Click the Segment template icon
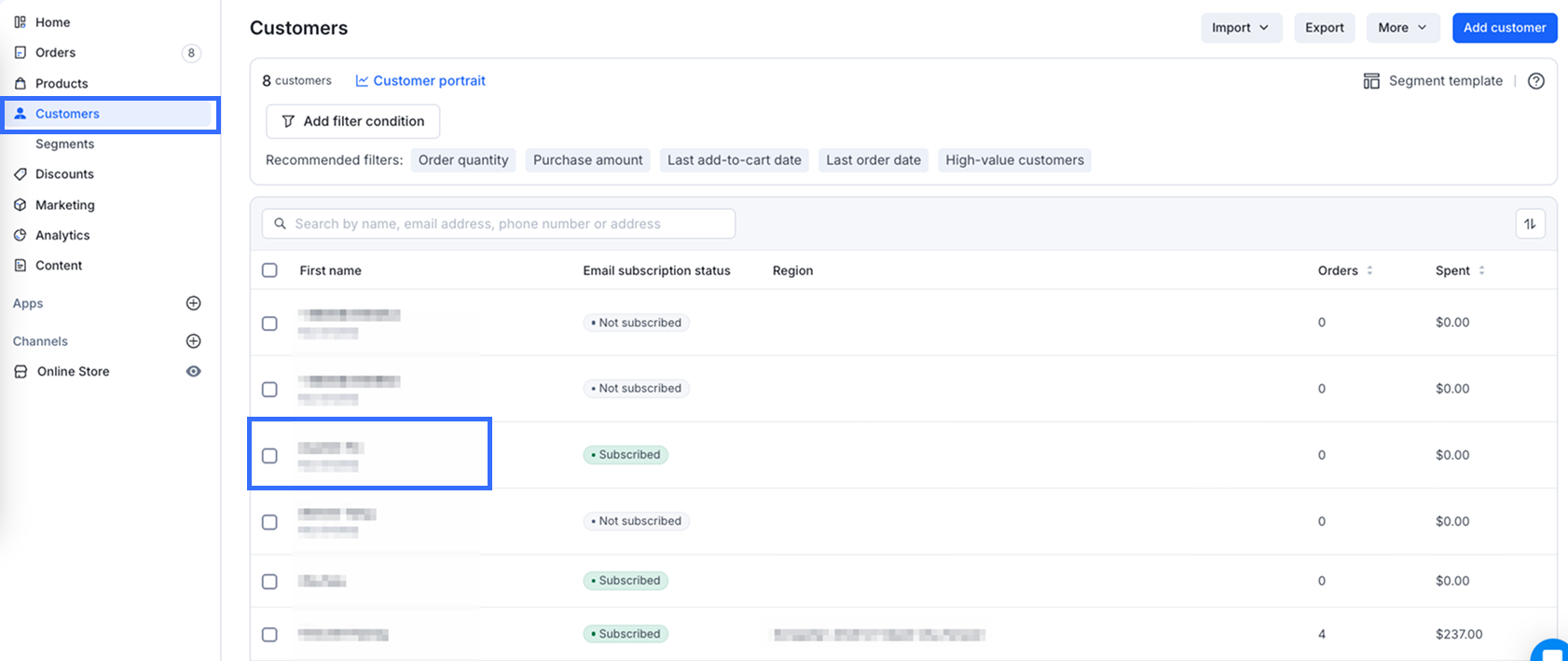Image resolution: width=1568 pixels, height=661 pixels. pos(1371,81)
